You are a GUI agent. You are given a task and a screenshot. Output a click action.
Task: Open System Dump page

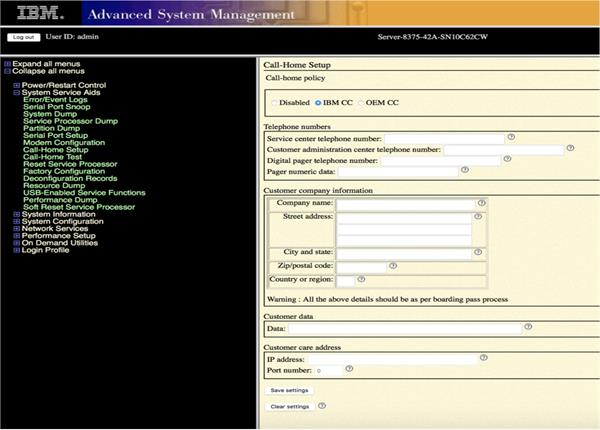50,114
